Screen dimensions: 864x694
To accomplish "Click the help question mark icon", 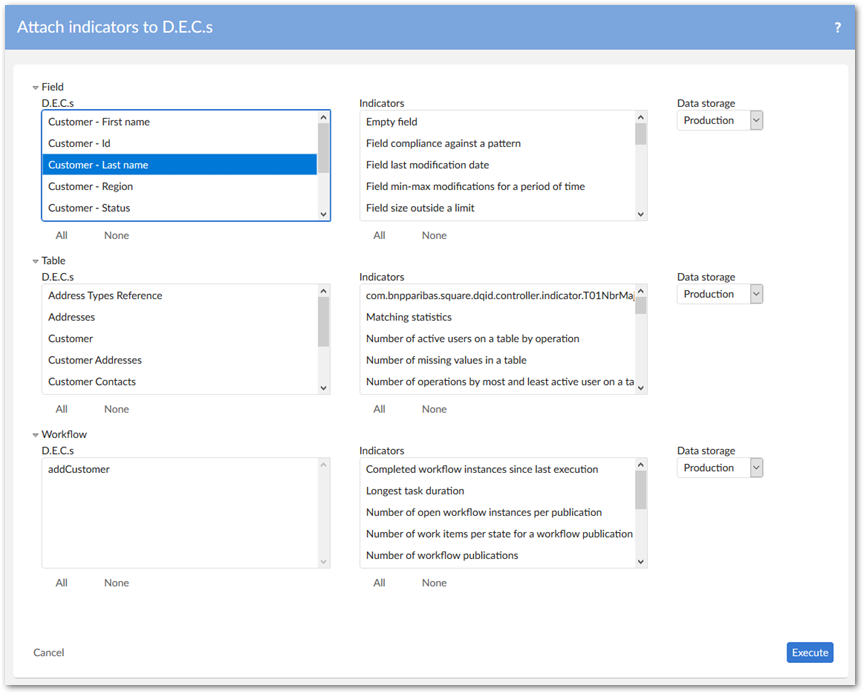I will pyautogui.click(x=837, y=28).
